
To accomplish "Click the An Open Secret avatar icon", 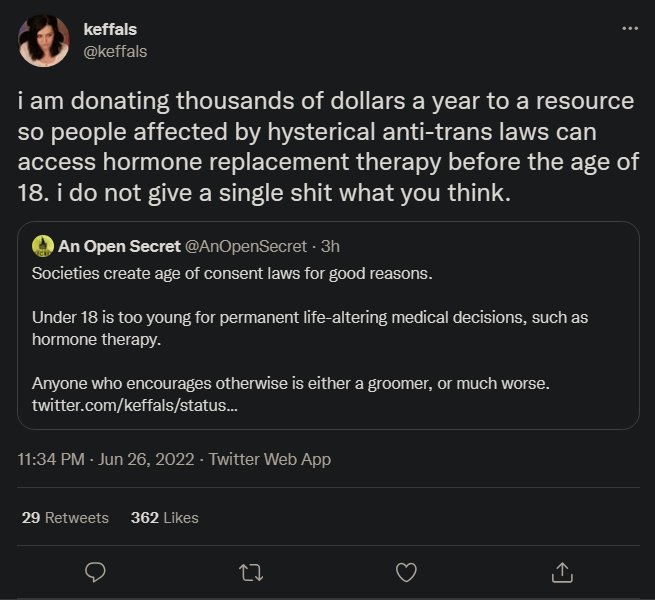I will click(x=43, y=245).
